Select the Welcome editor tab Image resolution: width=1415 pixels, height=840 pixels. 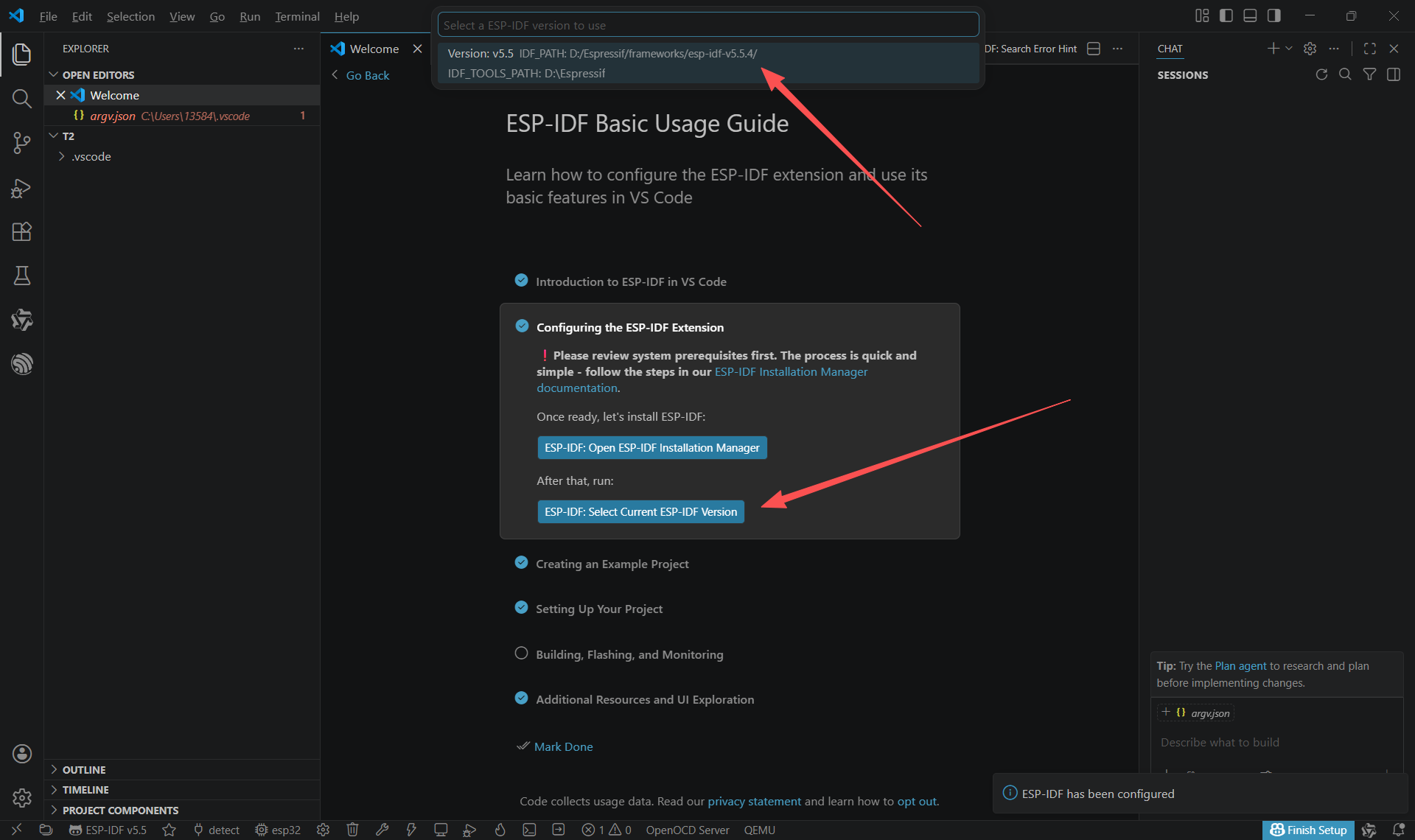pyautogui.click(x=374, y=49)
